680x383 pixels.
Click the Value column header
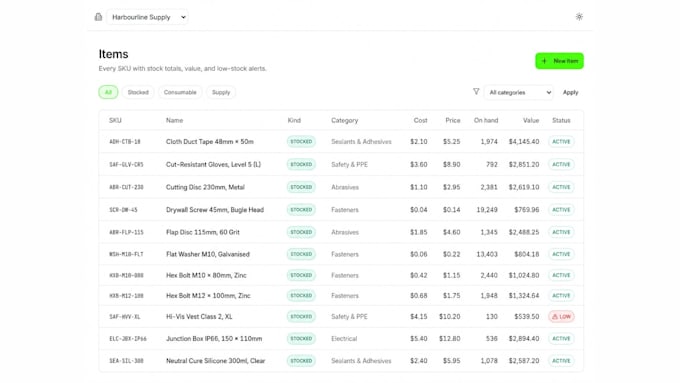point(531,120)
